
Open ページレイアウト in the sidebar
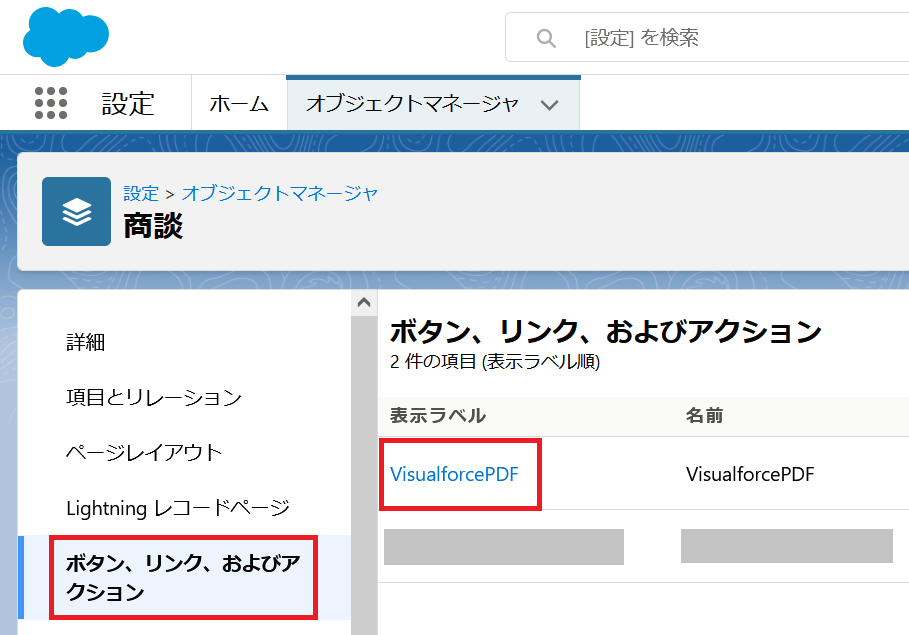[x=144, y=453]
